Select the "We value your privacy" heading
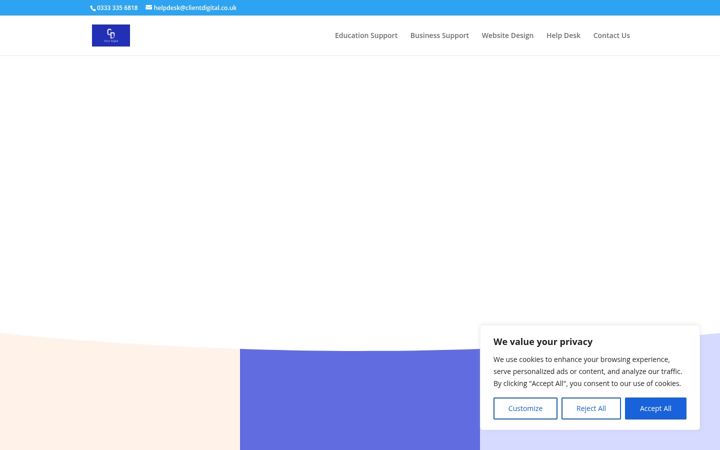 coord(543,342)
